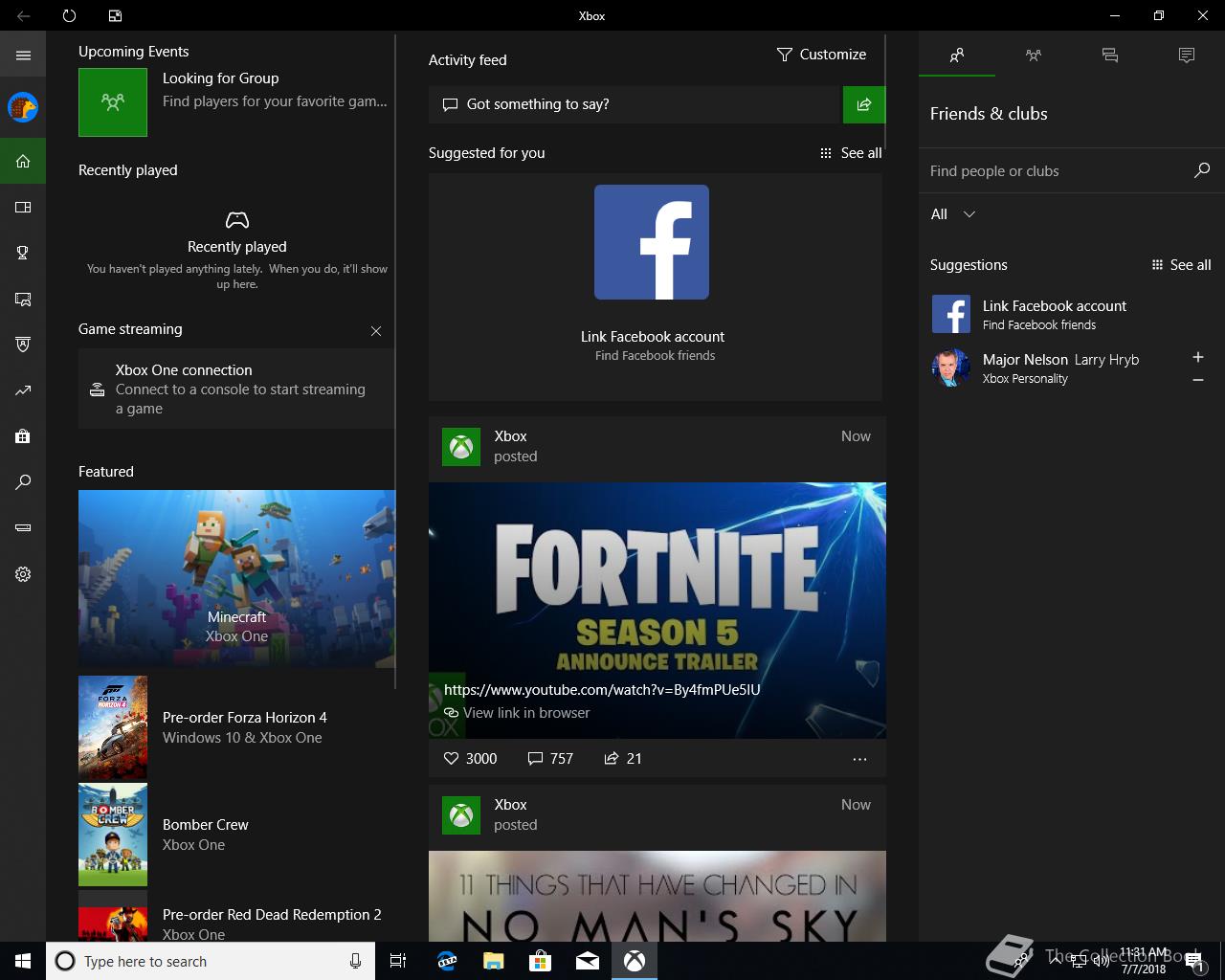The width and height of the screenshot is (1225, 980).
Task: Open Mail app on taskbar
Action: (x=588, y=961)
